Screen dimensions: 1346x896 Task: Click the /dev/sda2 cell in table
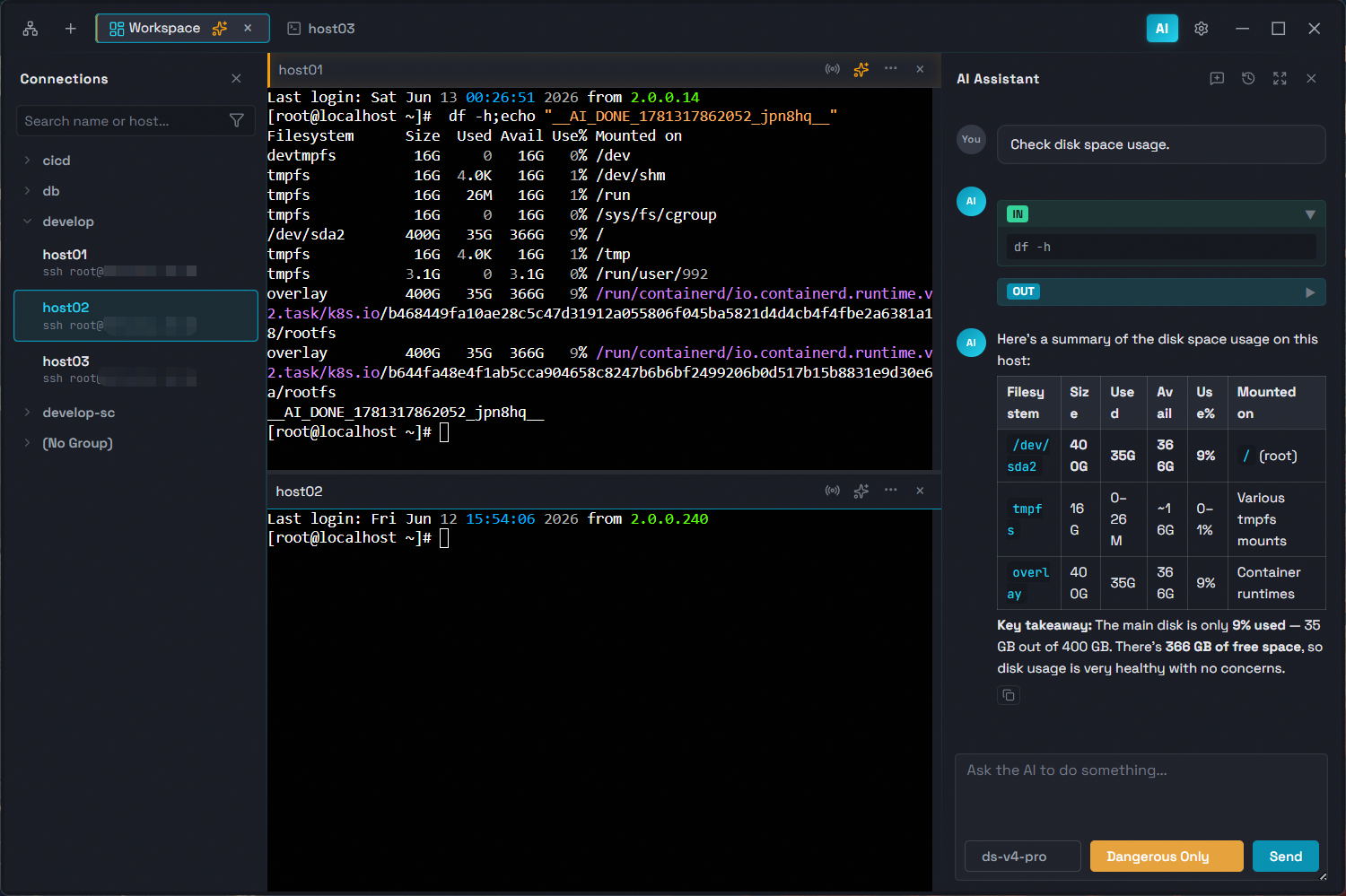point(1029,456)
